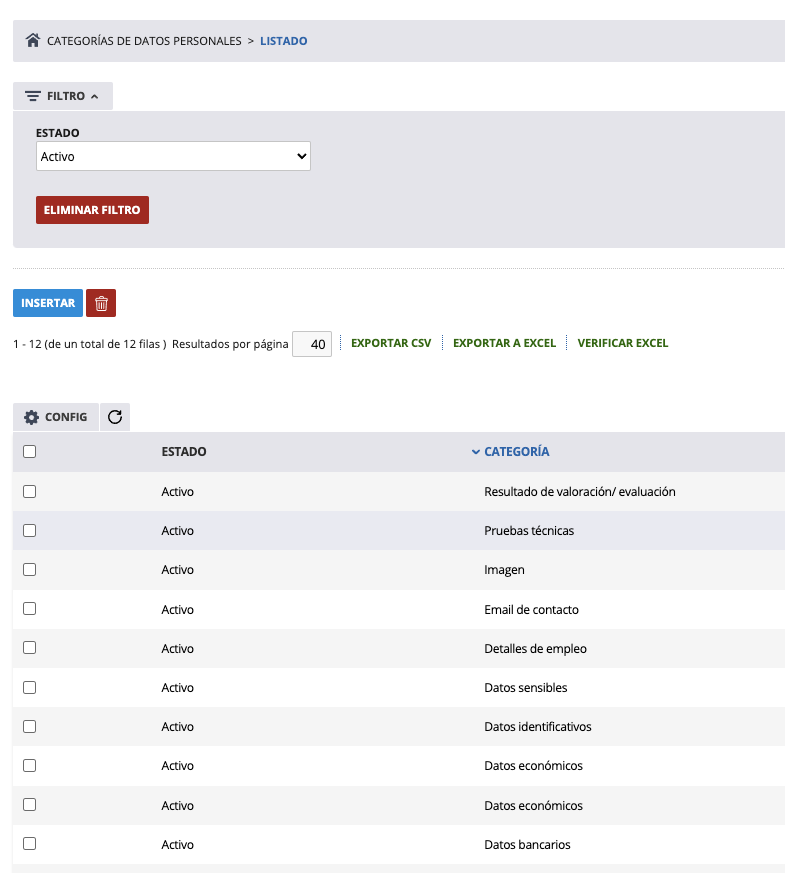
Task: Click Exportar a Excel link
Action: (504, 343)
